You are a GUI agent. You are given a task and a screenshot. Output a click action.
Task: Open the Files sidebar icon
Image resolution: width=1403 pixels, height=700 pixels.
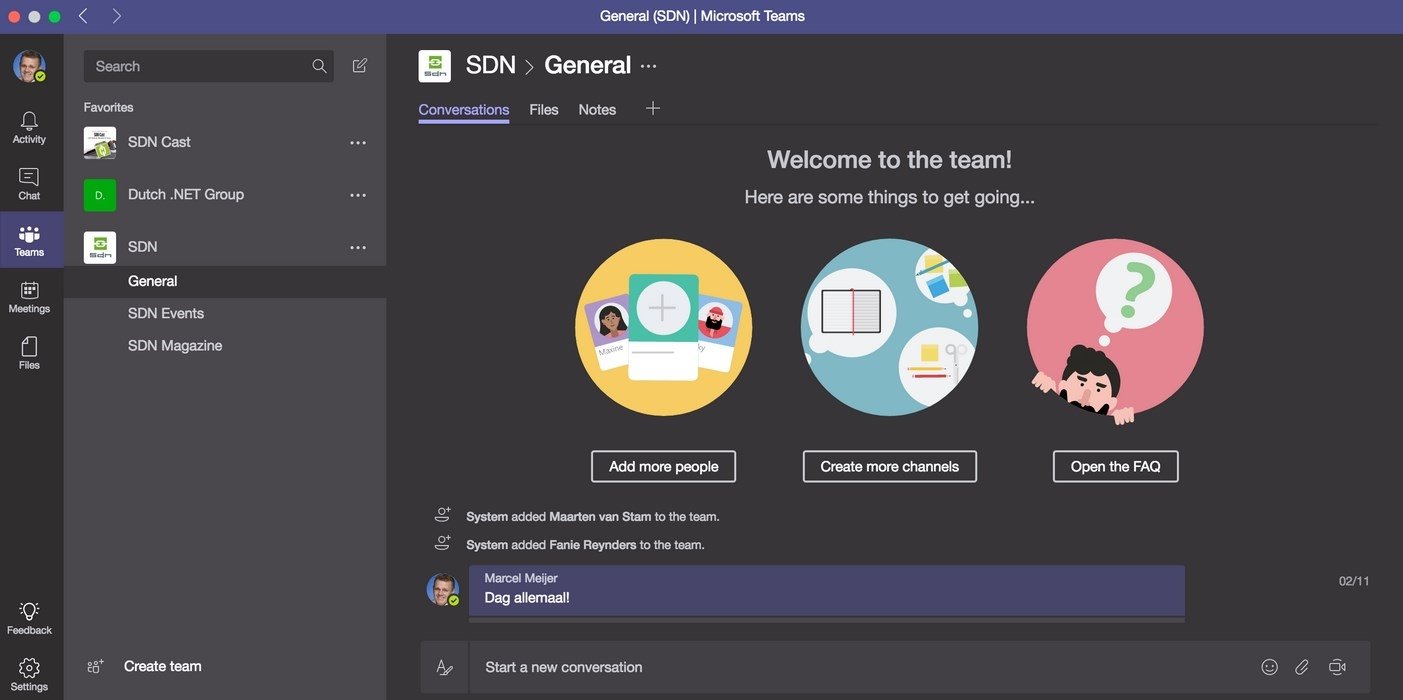[29, 346]
